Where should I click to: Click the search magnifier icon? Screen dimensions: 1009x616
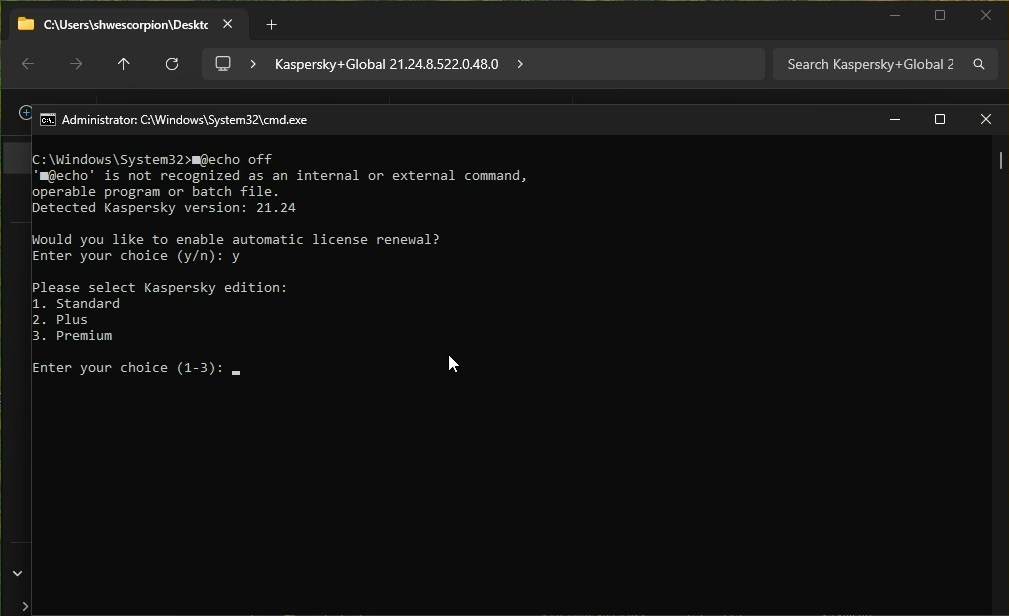[x=979, y=64]
